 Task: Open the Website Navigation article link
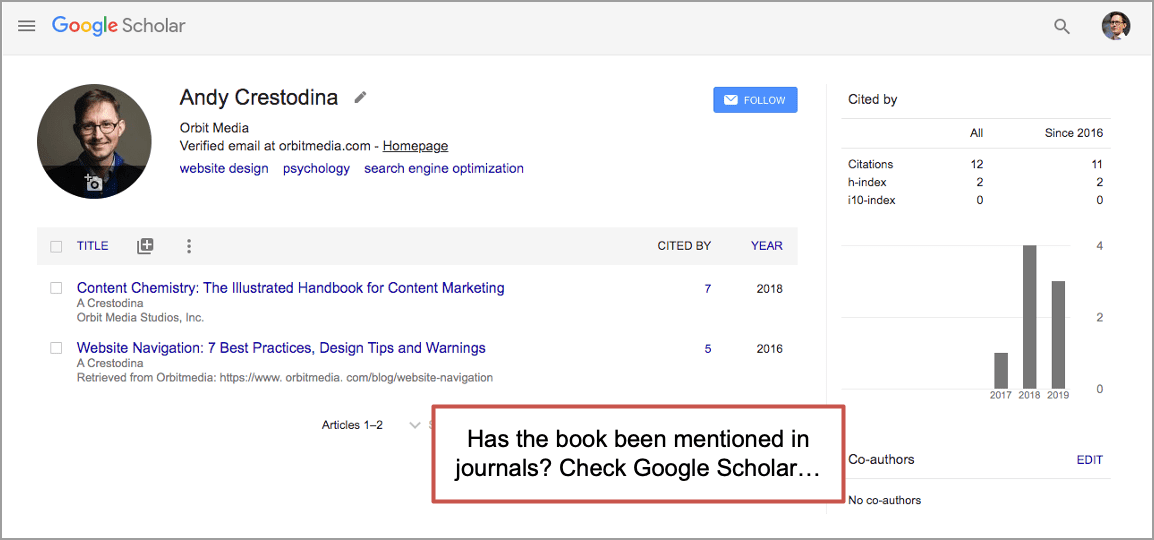pos(281,347)
